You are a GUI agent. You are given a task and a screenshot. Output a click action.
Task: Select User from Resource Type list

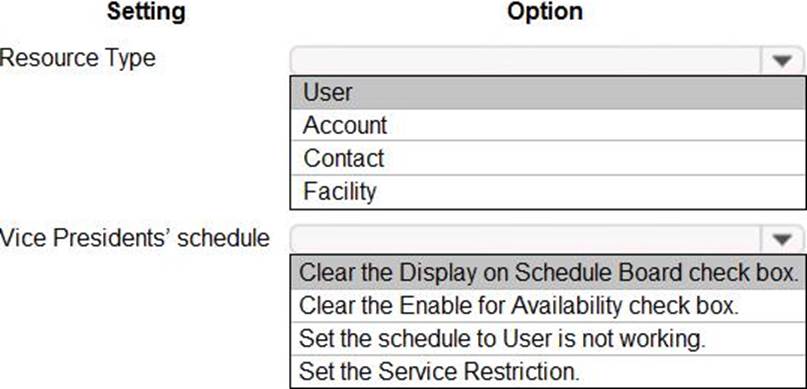[x=548, y=93]
